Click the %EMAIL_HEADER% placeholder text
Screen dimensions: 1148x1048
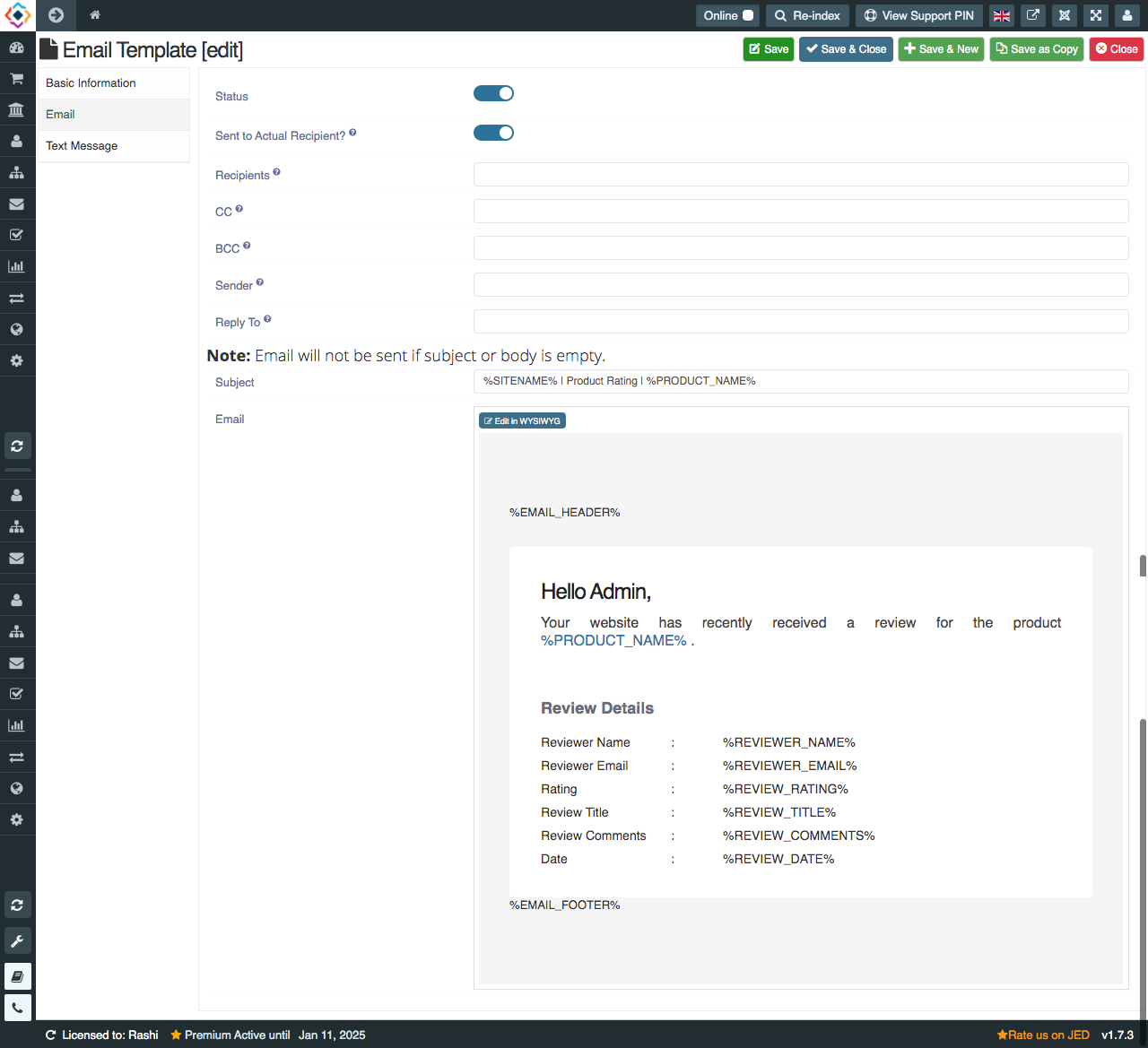click(x=565, y=513)
